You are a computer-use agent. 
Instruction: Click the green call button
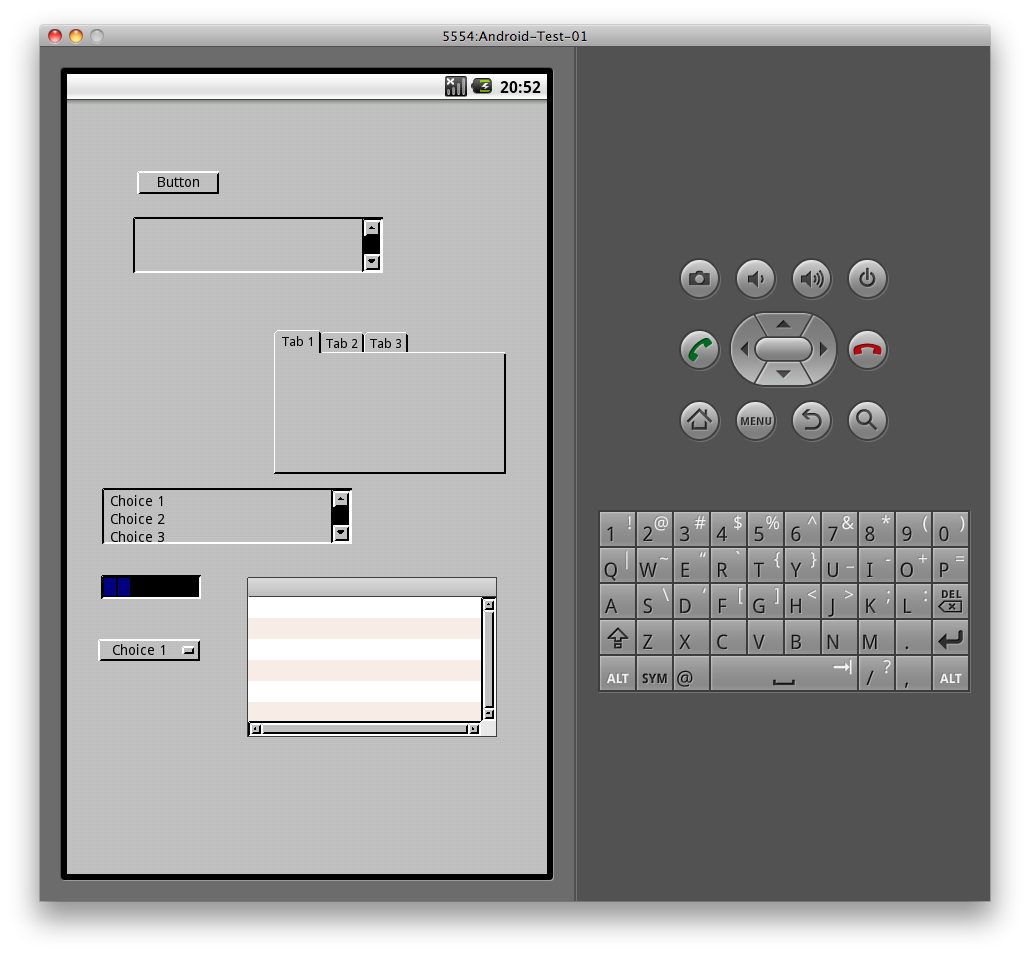(699, 350)
